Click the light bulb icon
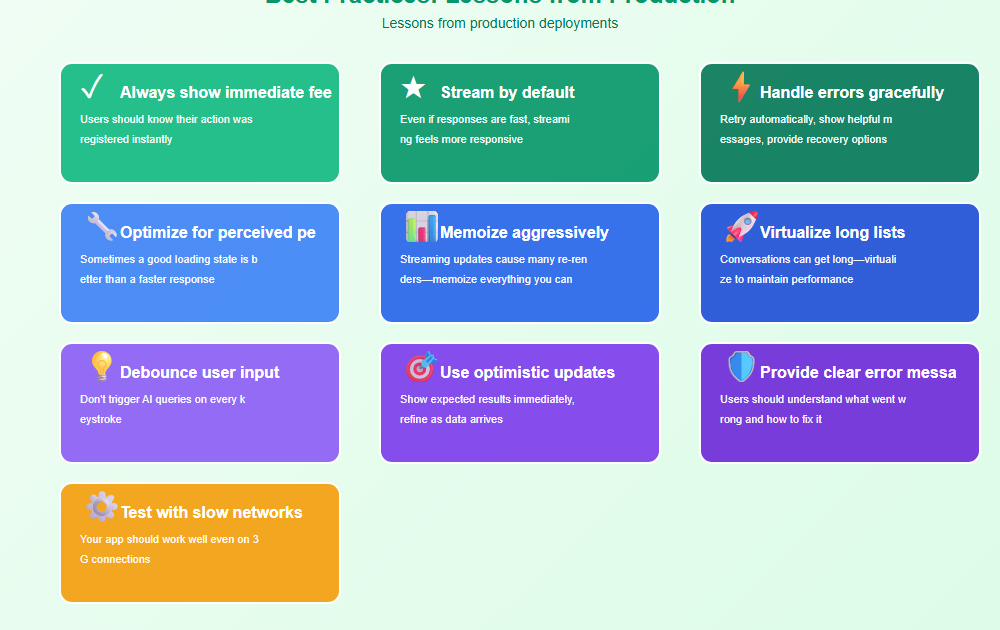Image resolution: width=1000 pixels, height=630 pixels. pyautogui.click(x=101, y=367)
